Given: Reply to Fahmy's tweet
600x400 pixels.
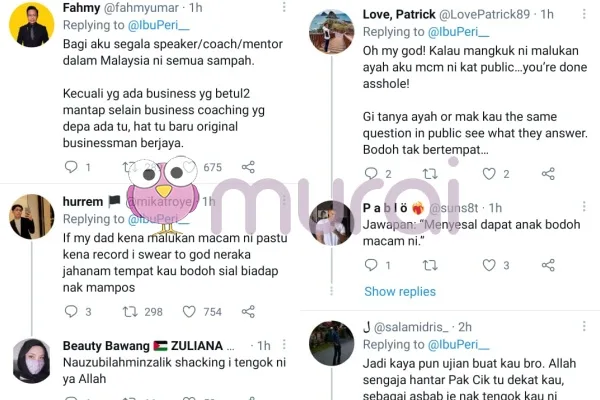Looking at the screenshot, I should point(69,167).
